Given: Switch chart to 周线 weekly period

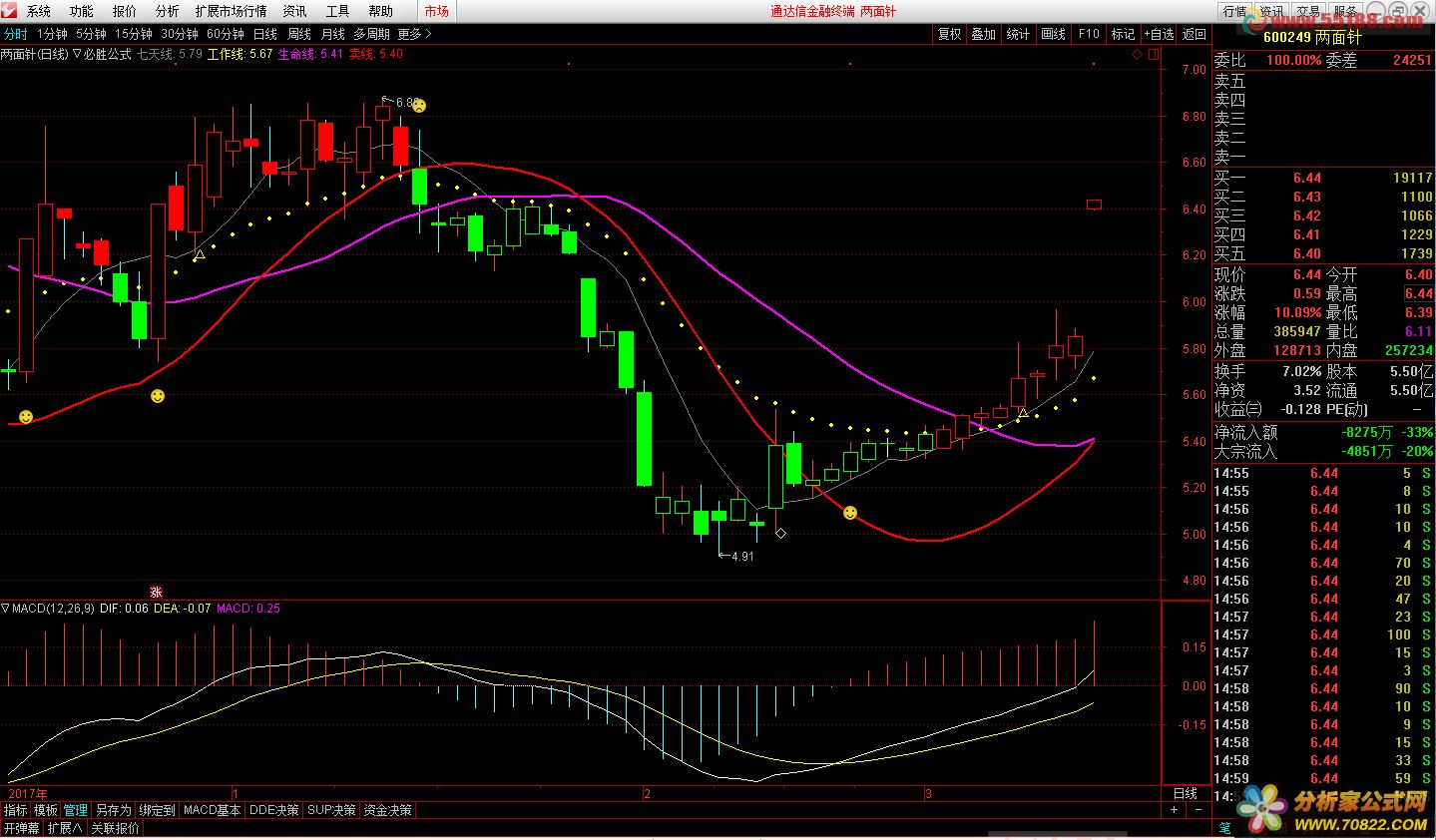Looking at the screenshot, I should point(299,34).
